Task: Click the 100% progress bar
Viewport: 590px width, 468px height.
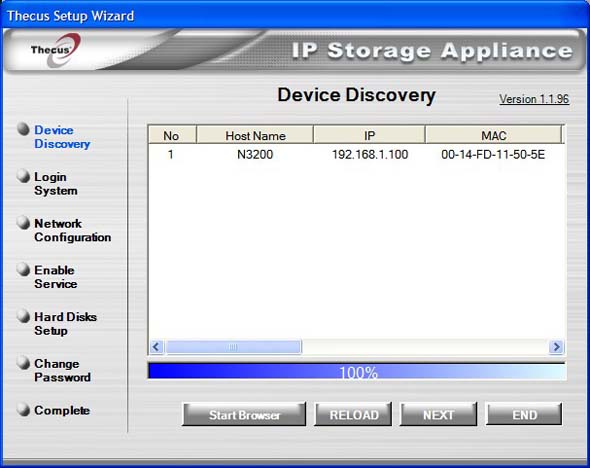Action: [357, 372]
